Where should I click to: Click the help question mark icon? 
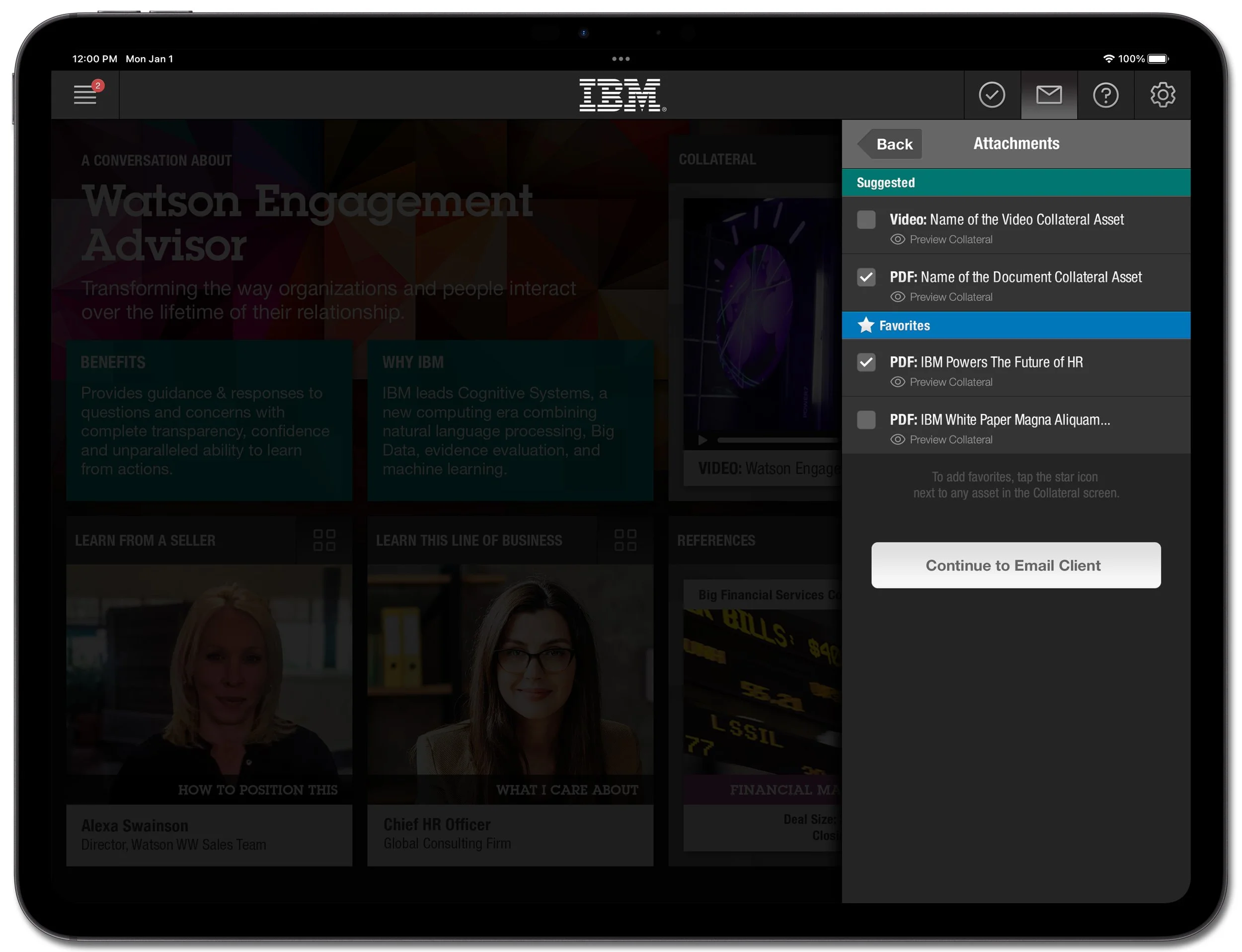pyautogui.click(x=1105, y=95)
